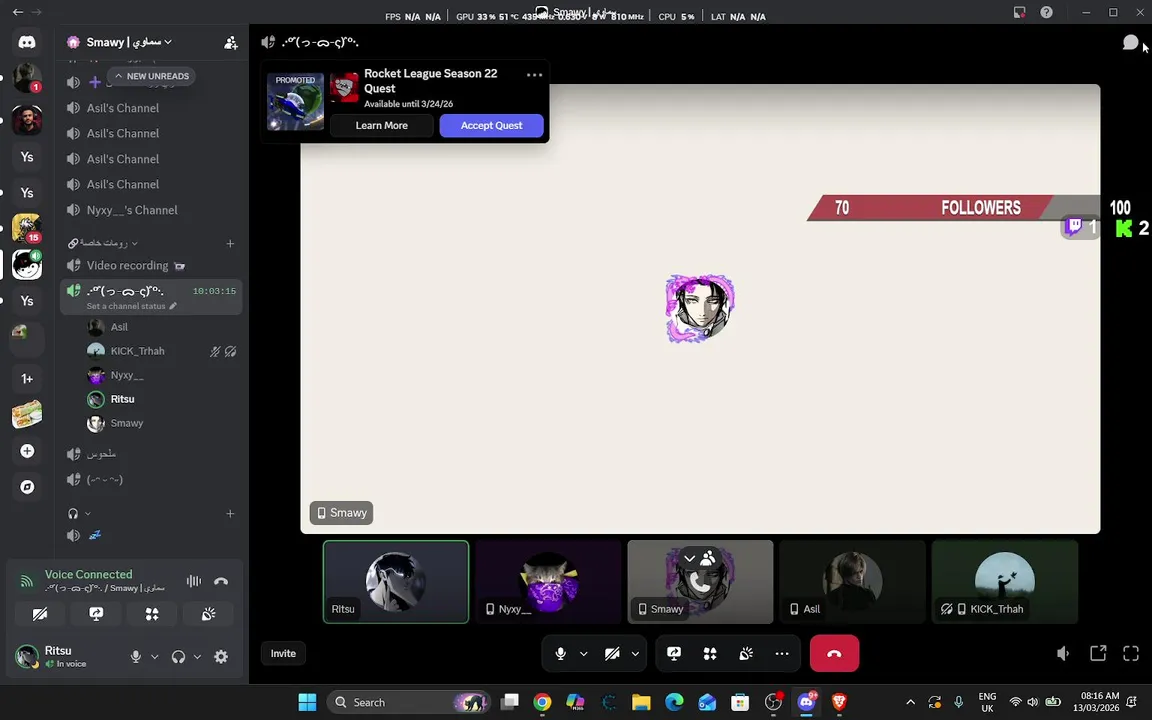Viewport: 1152px width, 720px height.
Task: Open Windows Start menu
Action: 307,702
